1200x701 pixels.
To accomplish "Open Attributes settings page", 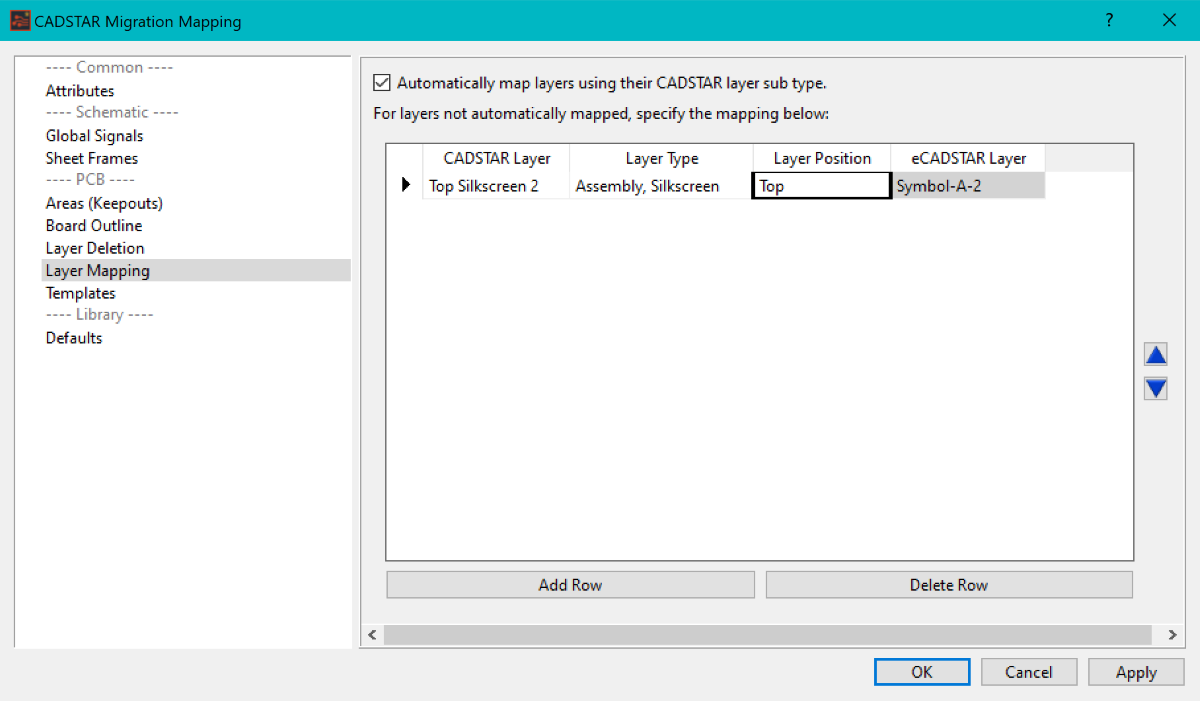I will (80, 91).
